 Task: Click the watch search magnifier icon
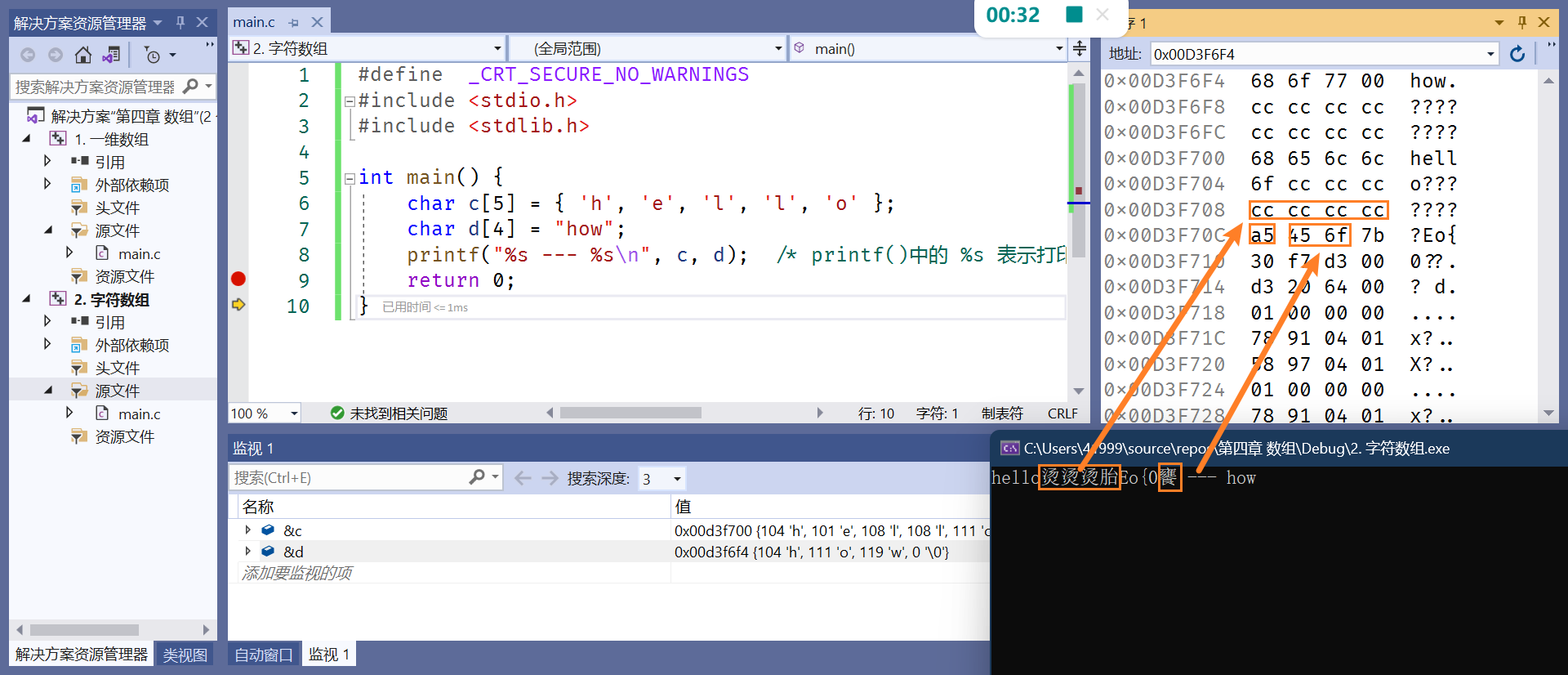(477, 476)
